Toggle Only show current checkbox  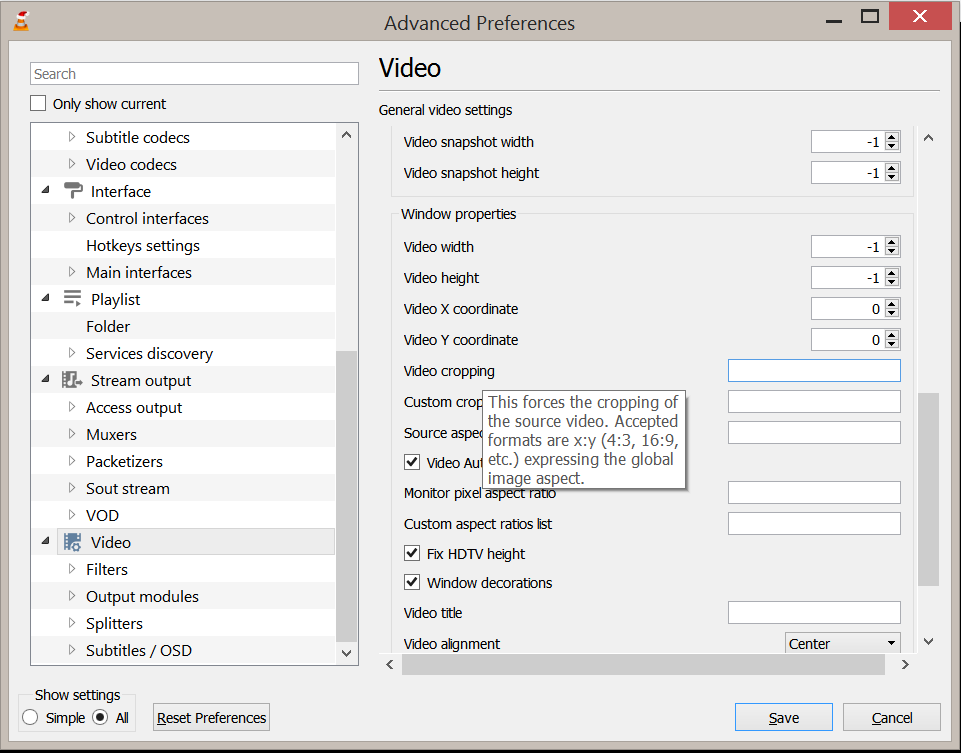click(x=38, y=103)
